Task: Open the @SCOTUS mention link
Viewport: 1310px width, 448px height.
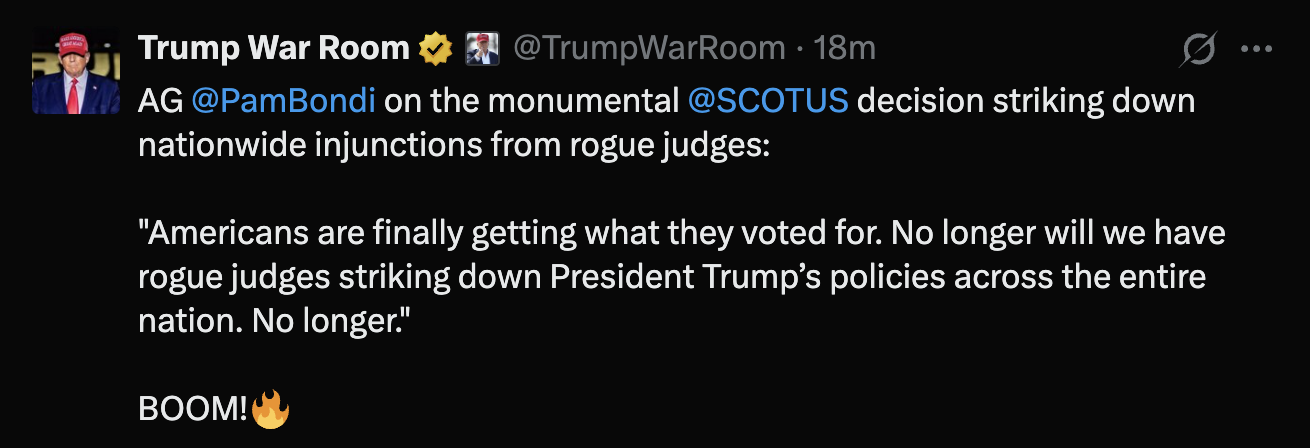Action: (x=768, y=102)
